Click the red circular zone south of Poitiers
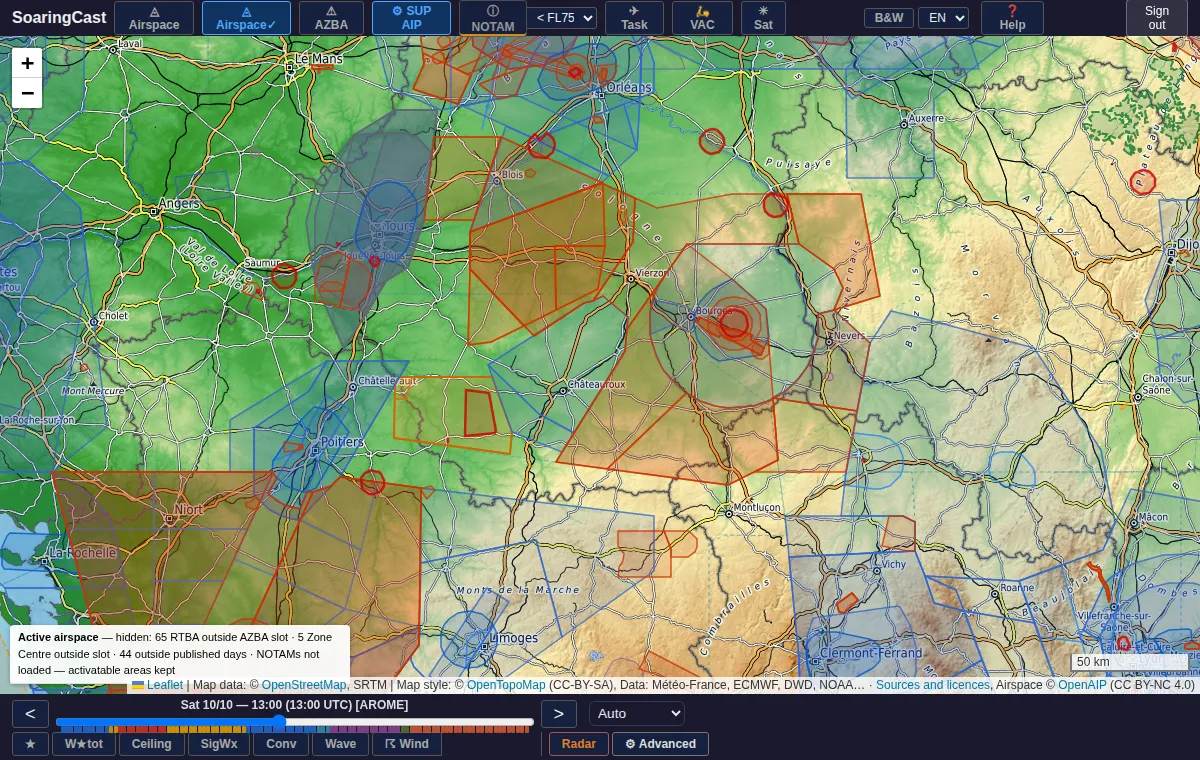Viewport: 1200px width, 760px height. click(x=372, y=482)
